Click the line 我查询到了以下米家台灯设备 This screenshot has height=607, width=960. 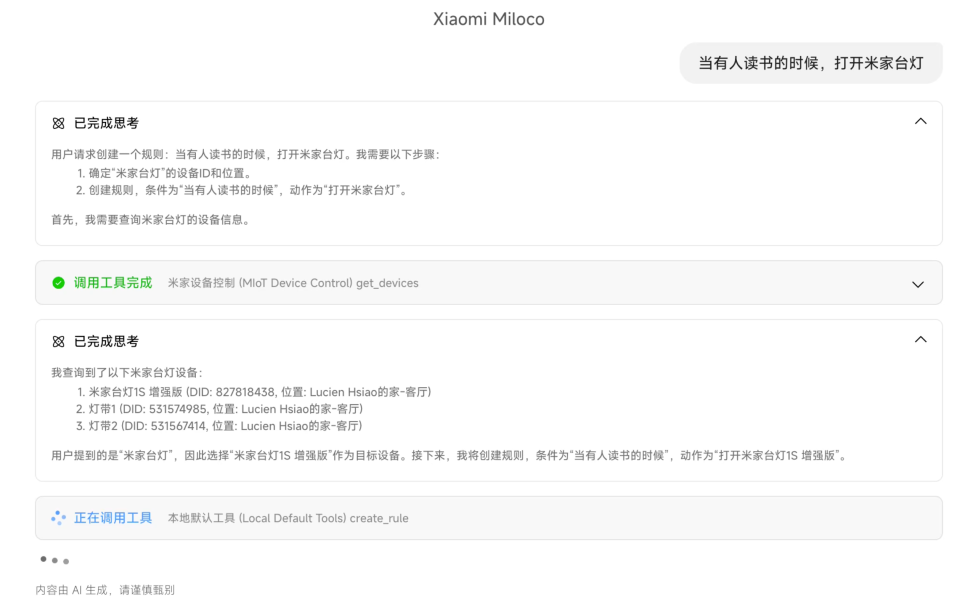coord(127,372)
